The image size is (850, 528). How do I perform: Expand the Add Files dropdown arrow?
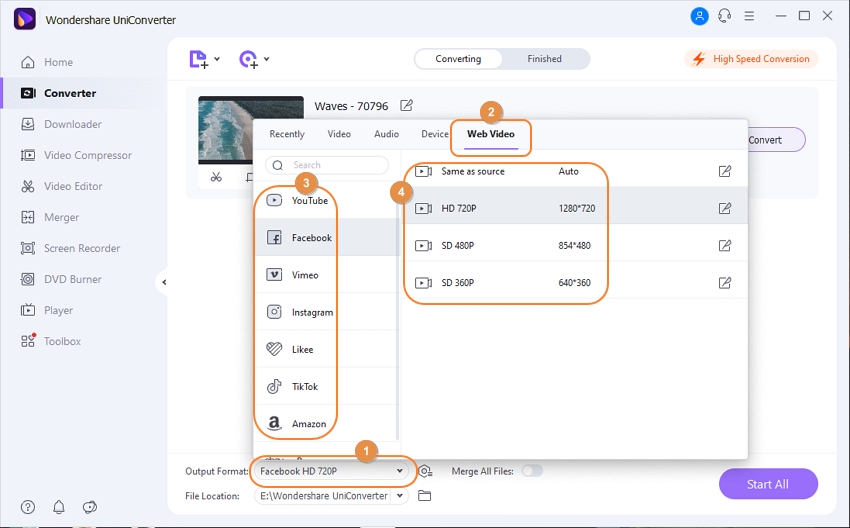[217, 59]
